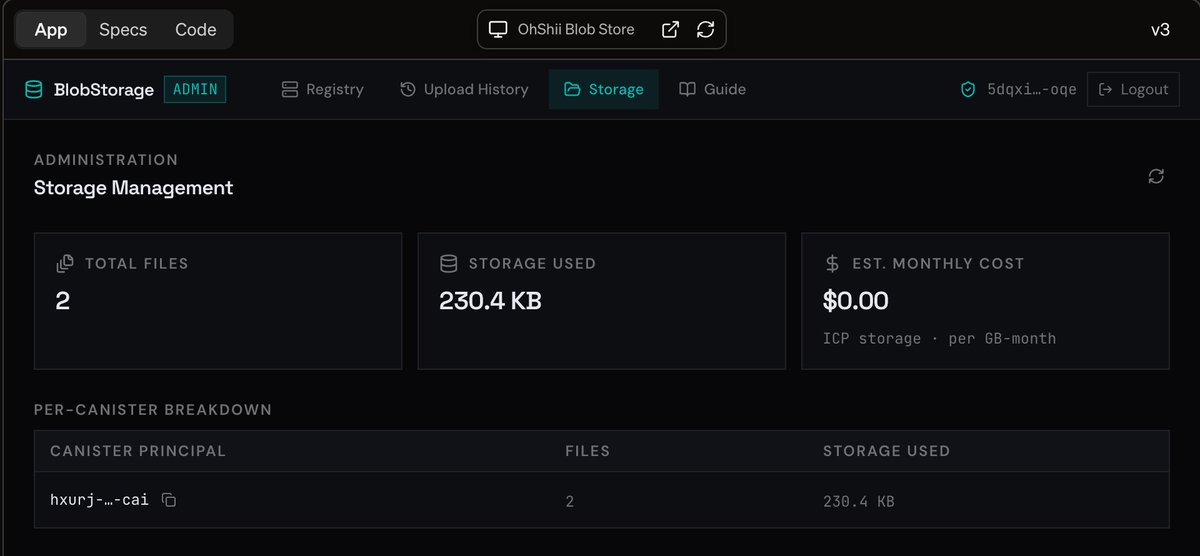Click the Canister Principal column header
Viewport: 1200px width, 556px height.
pyautogui.click(x=138, y=451)
